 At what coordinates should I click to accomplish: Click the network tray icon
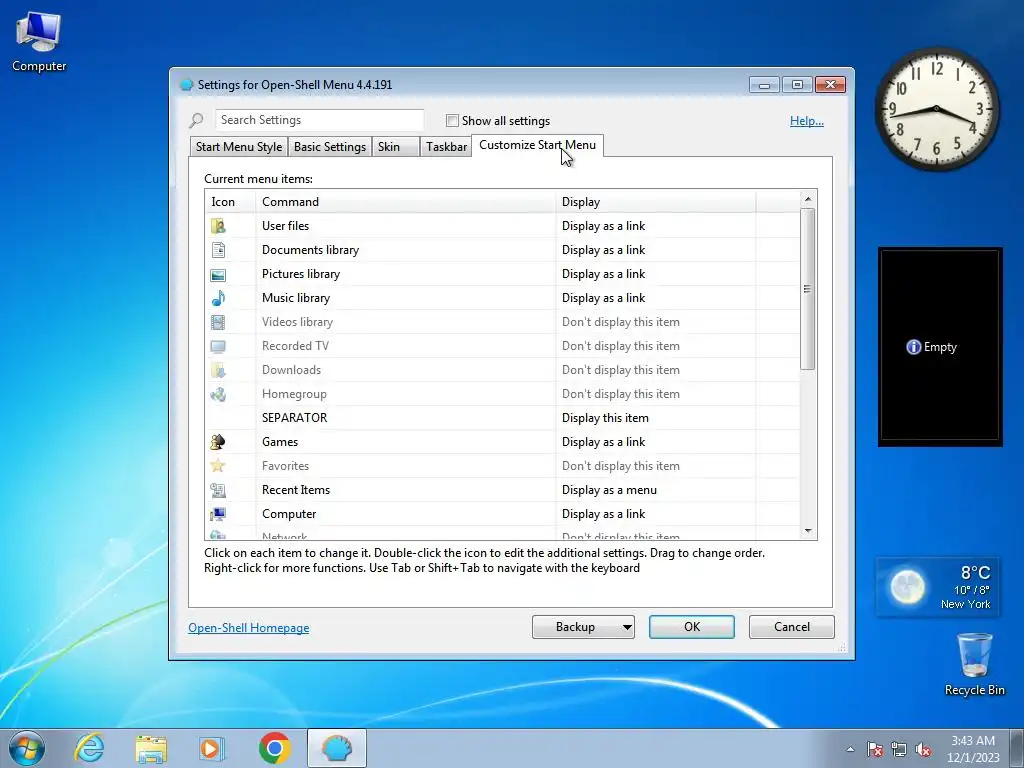tap(899, 750)
